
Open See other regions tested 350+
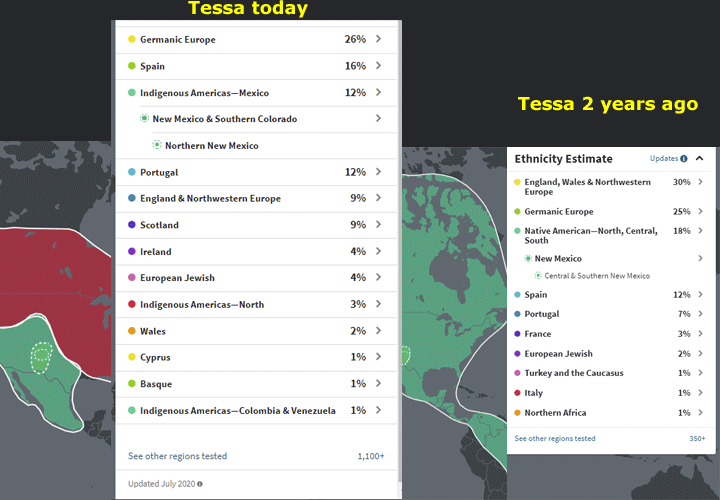point(610,438)
